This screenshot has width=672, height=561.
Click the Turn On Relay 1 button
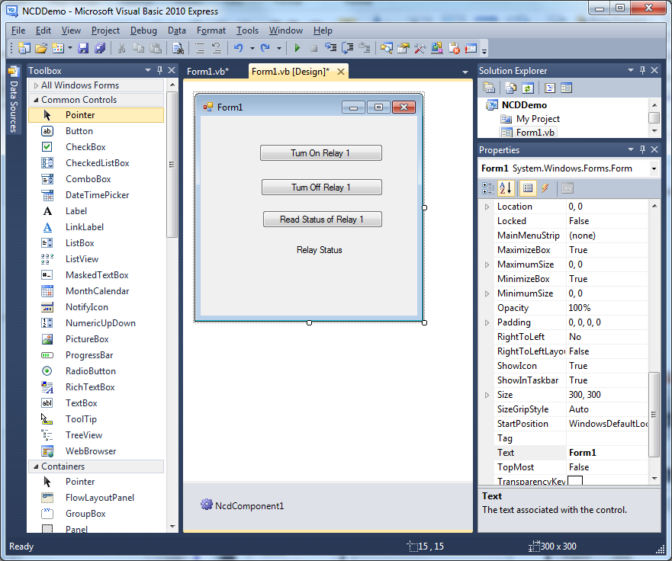point(320,153)
